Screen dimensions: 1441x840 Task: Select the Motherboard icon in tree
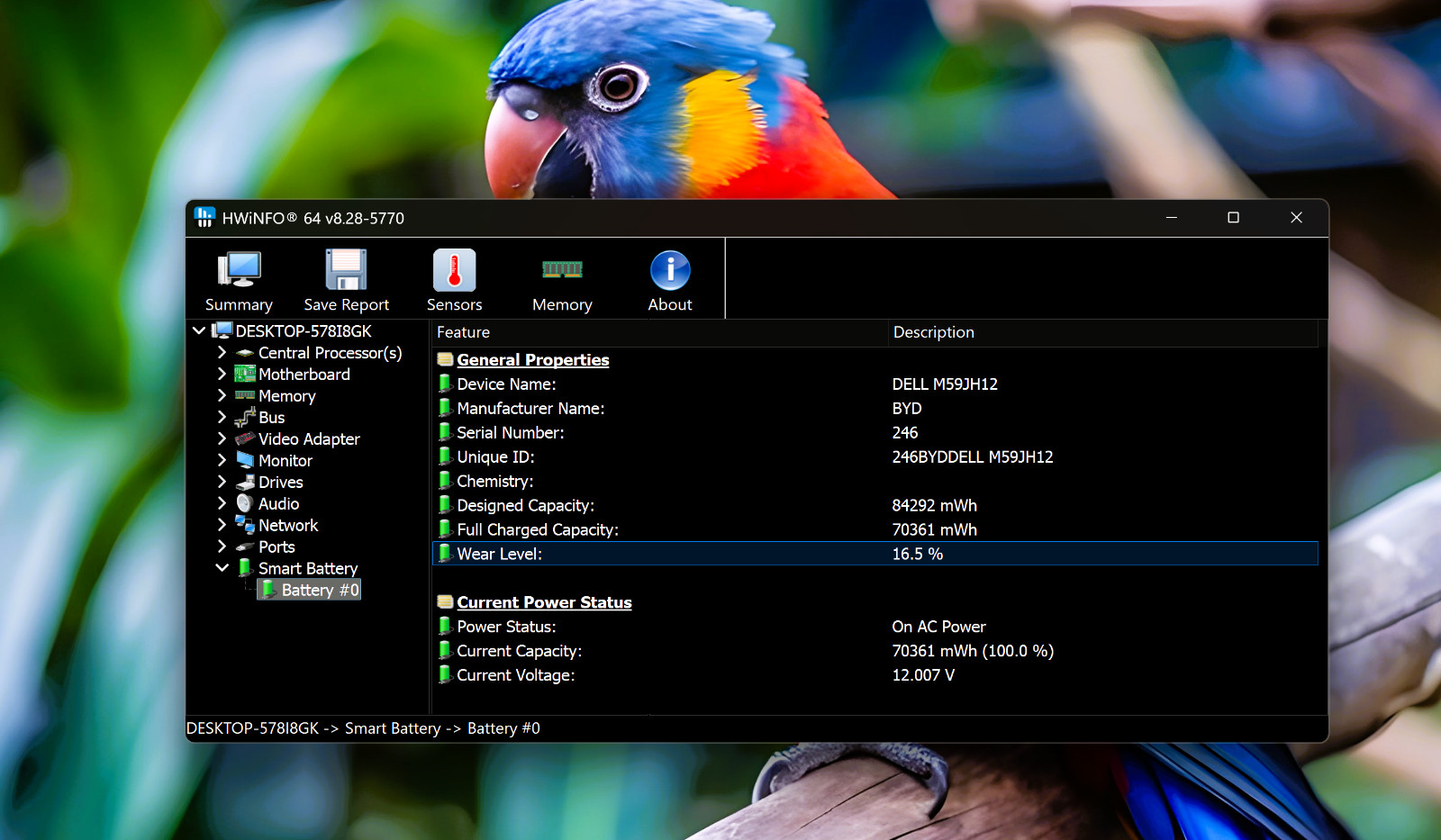click(245, 374)
